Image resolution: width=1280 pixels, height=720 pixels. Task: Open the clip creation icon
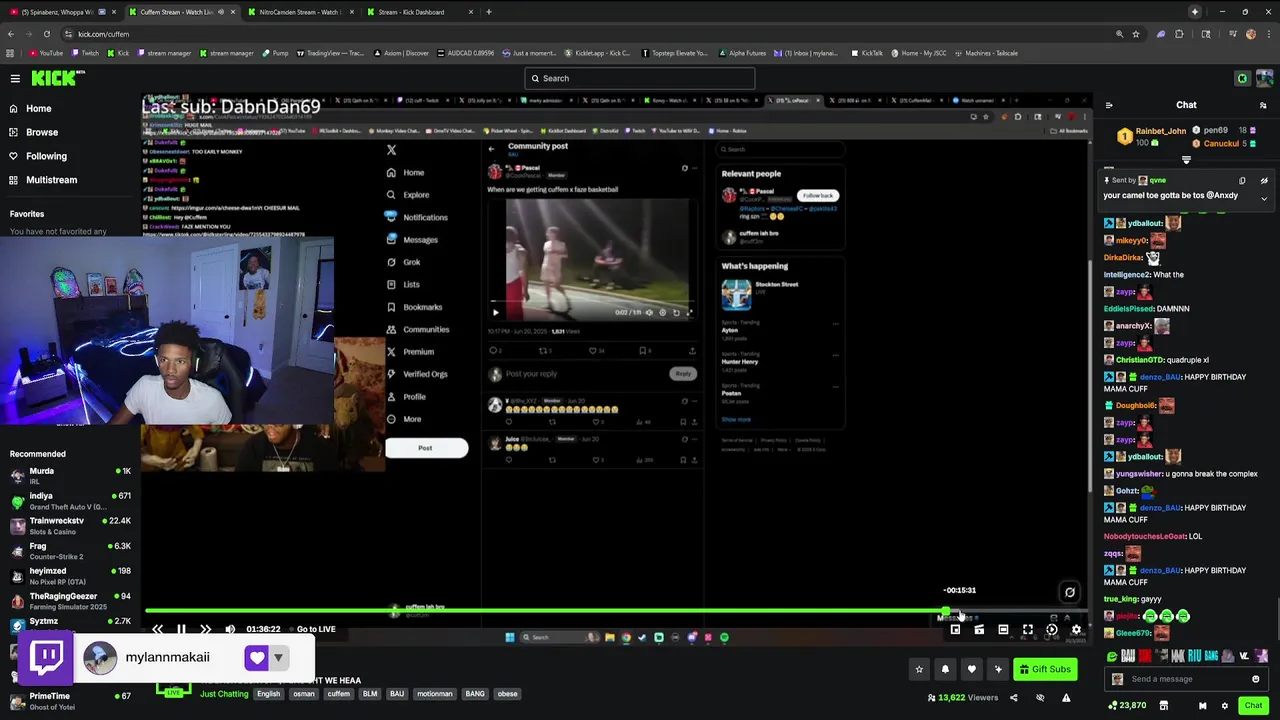coord(979,630)
